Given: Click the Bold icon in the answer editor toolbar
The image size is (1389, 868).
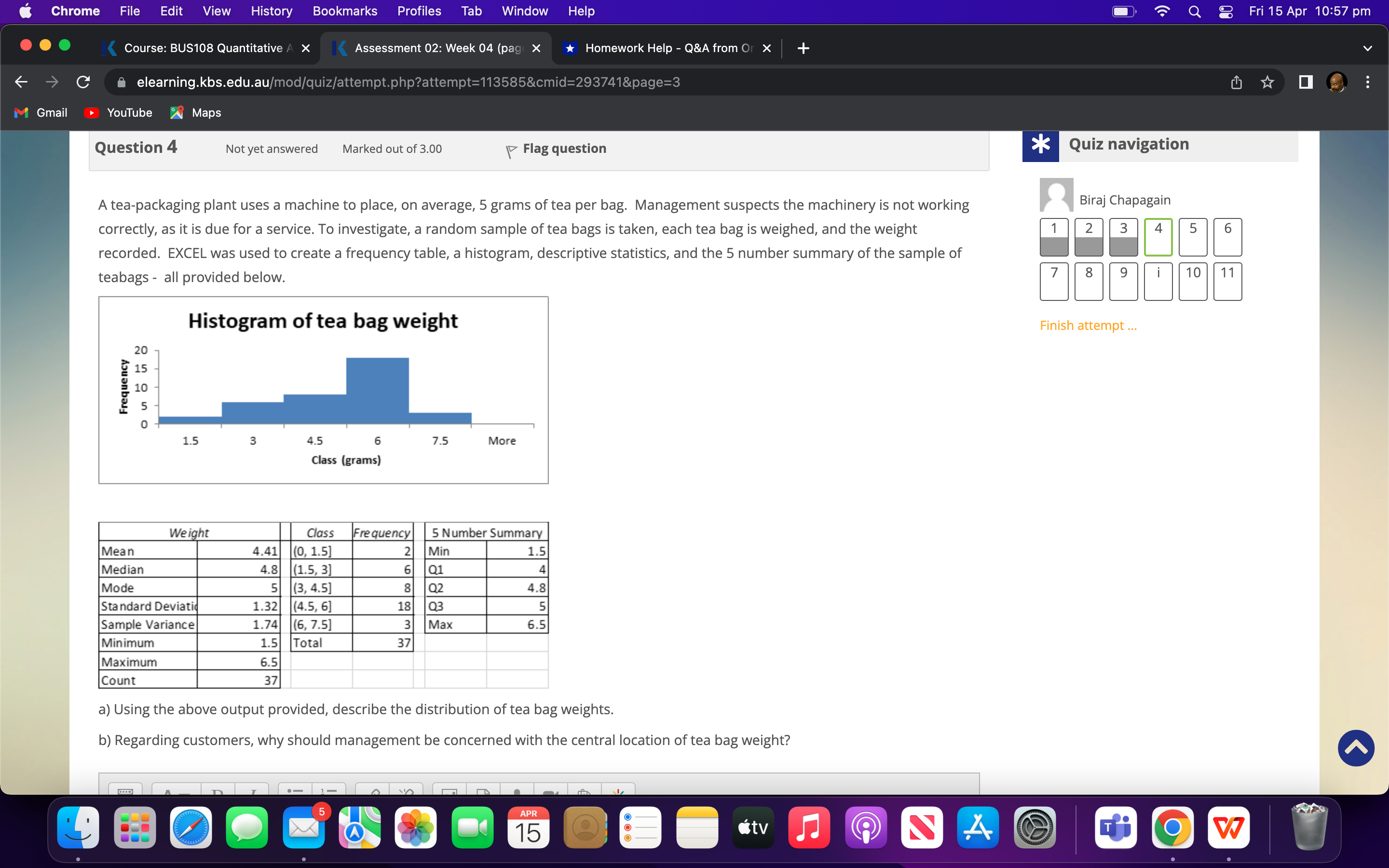Looking at the screenshot, I should [x=217, y=794].
